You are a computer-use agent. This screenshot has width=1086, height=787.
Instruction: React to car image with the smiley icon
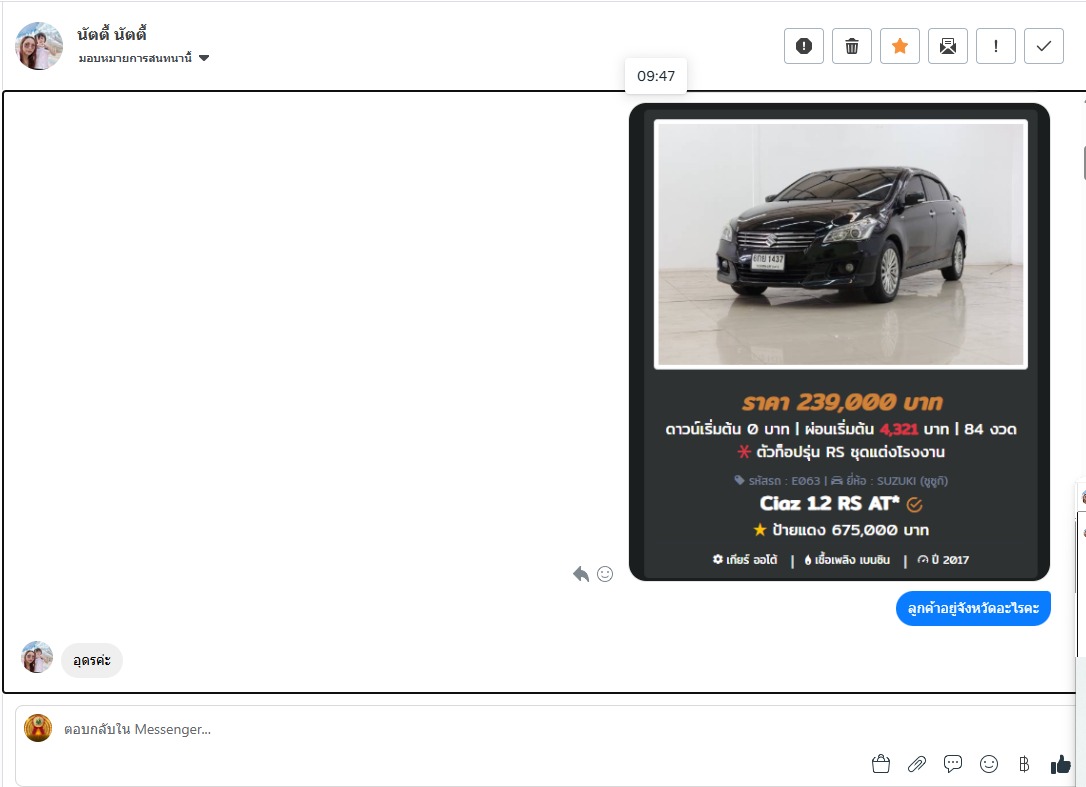(x=605, y=574)
